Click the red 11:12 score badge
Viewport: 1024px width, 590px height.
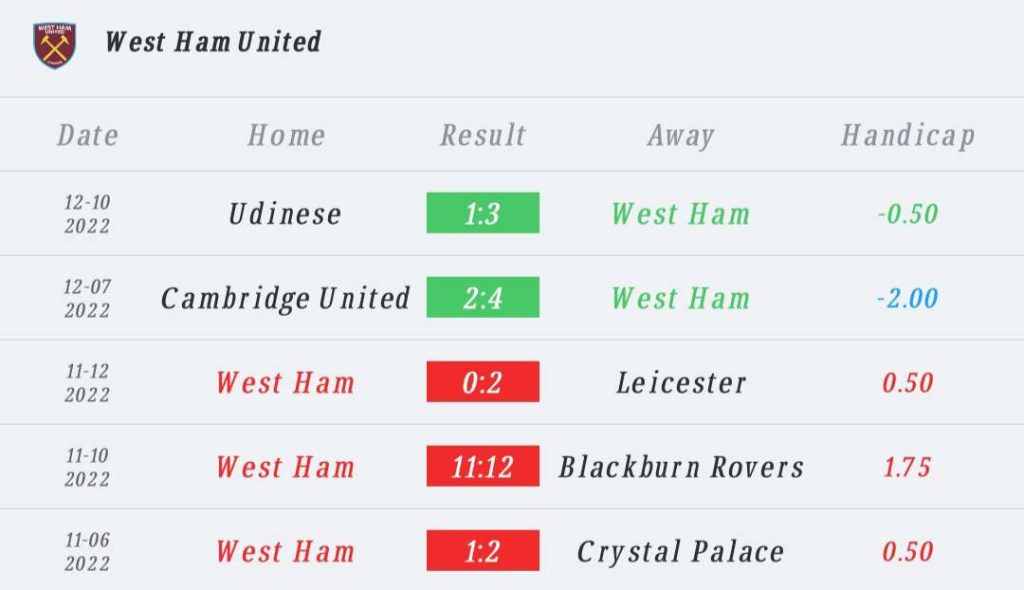[483, 467]
